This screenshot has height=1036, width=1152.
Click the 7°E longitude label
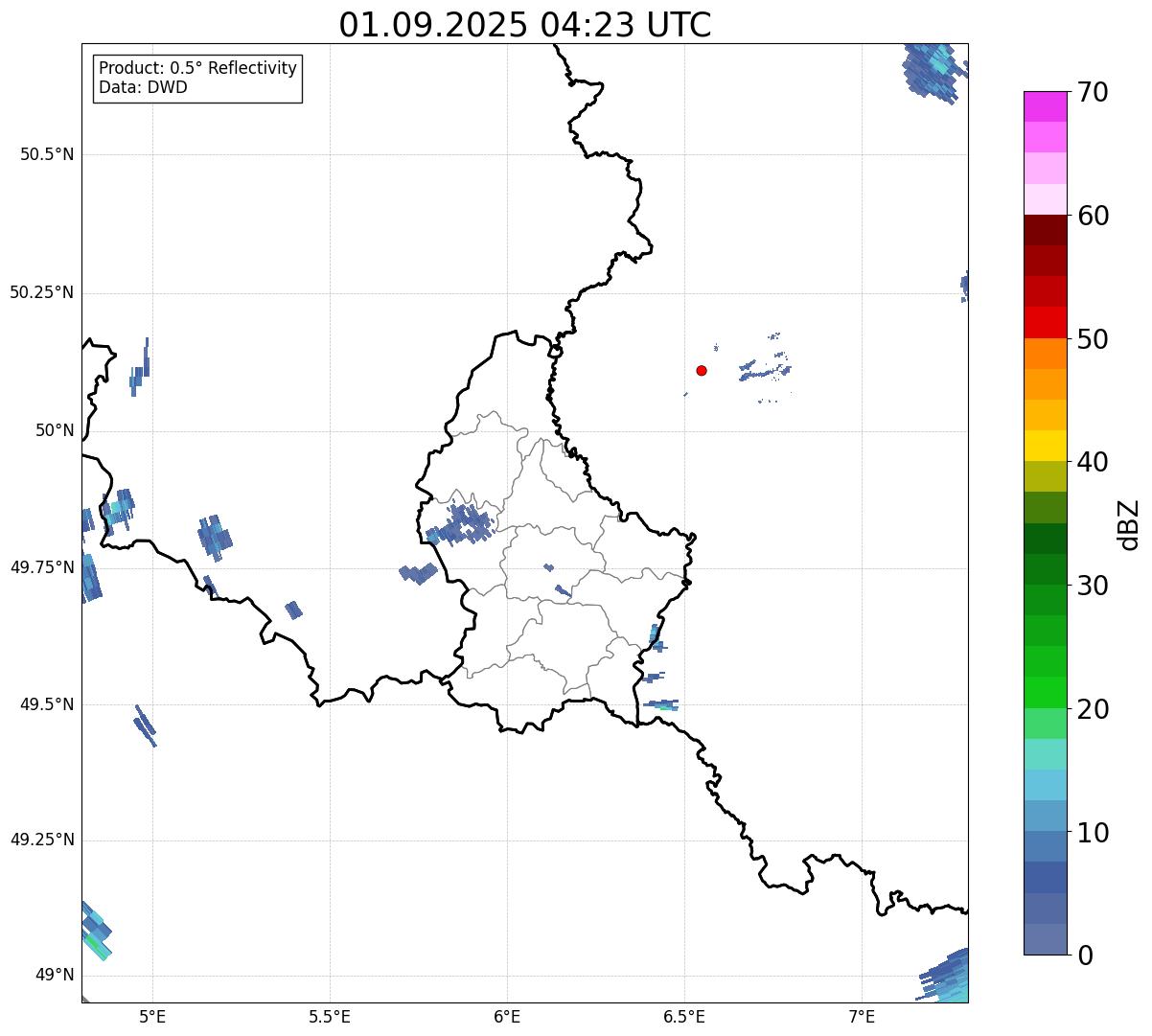coord(862,1016)
